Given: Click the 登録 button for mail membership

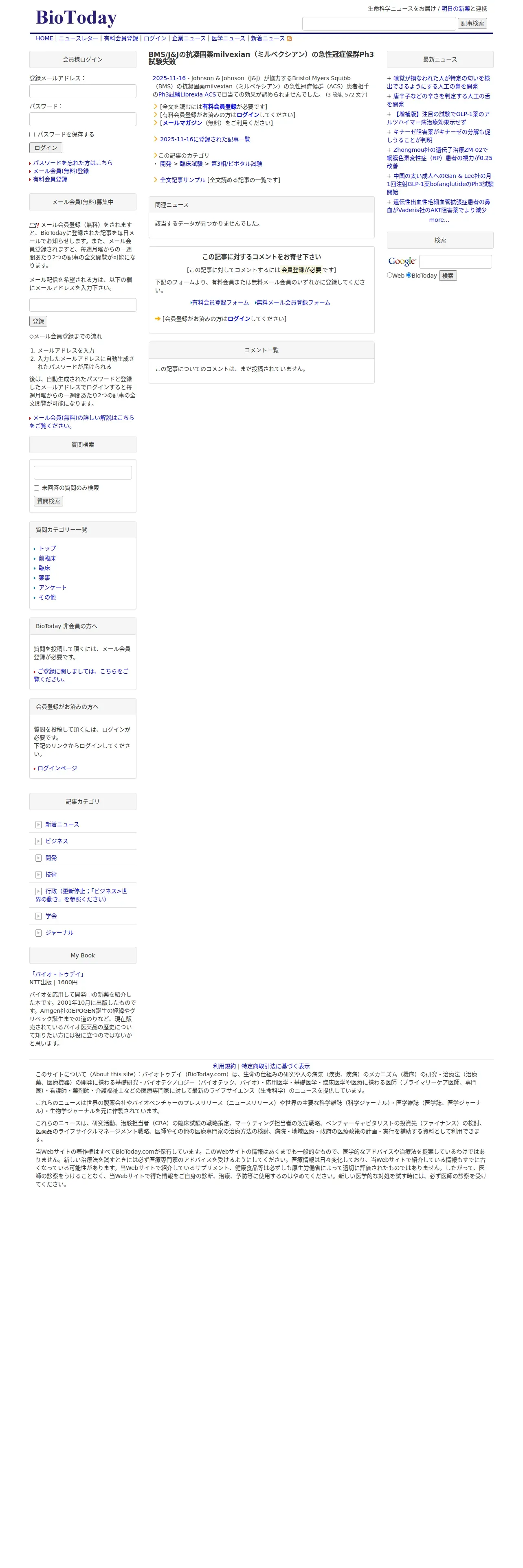Looking at the screenshot, I should pyautogui.click(x=38, y=322).
